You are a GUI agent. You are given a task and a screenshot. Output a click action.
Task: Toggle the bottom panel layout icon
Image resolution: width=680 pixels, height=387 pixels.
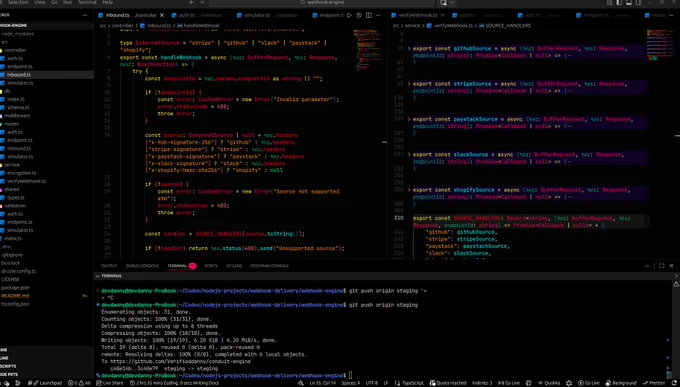pyautogui.click(x=628, y=2)
